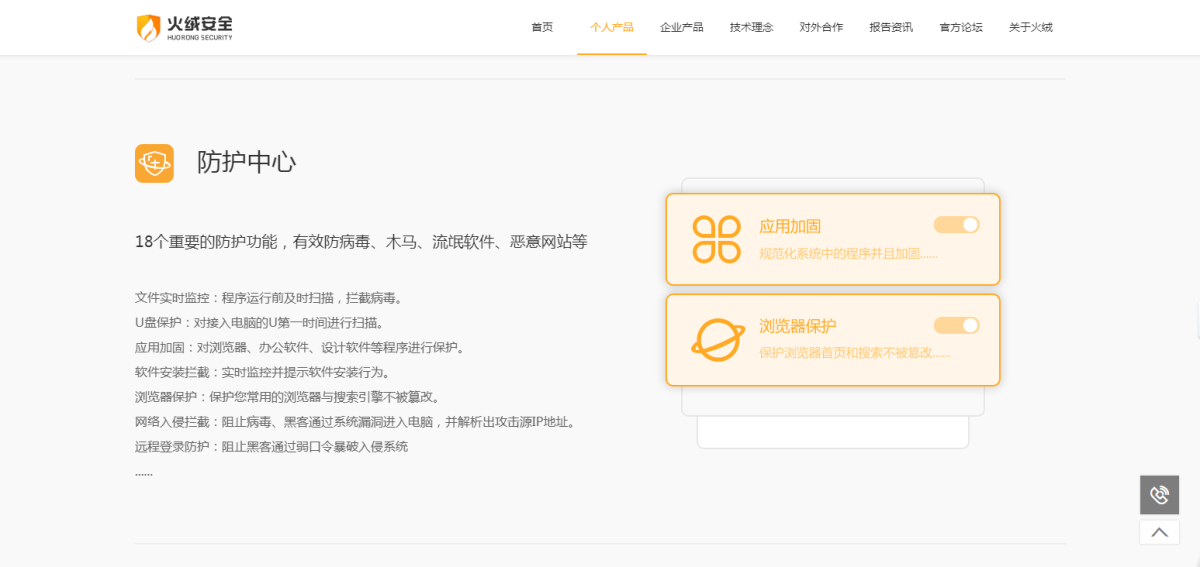
Task: Click the back-to-top arrow button
Action: point(1159,532)
